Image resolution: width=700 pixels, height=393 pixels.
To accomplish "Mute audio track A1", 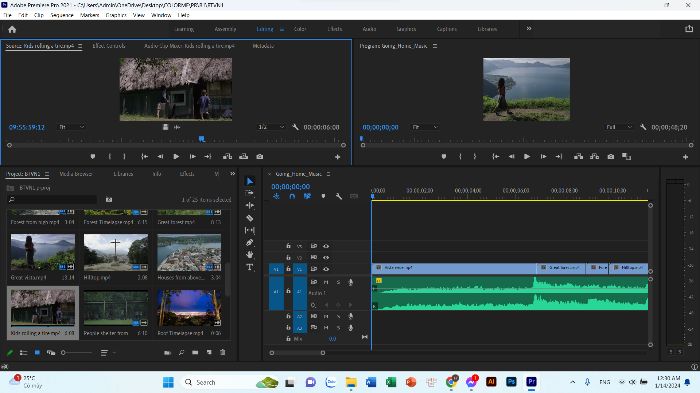I will 326,282.
